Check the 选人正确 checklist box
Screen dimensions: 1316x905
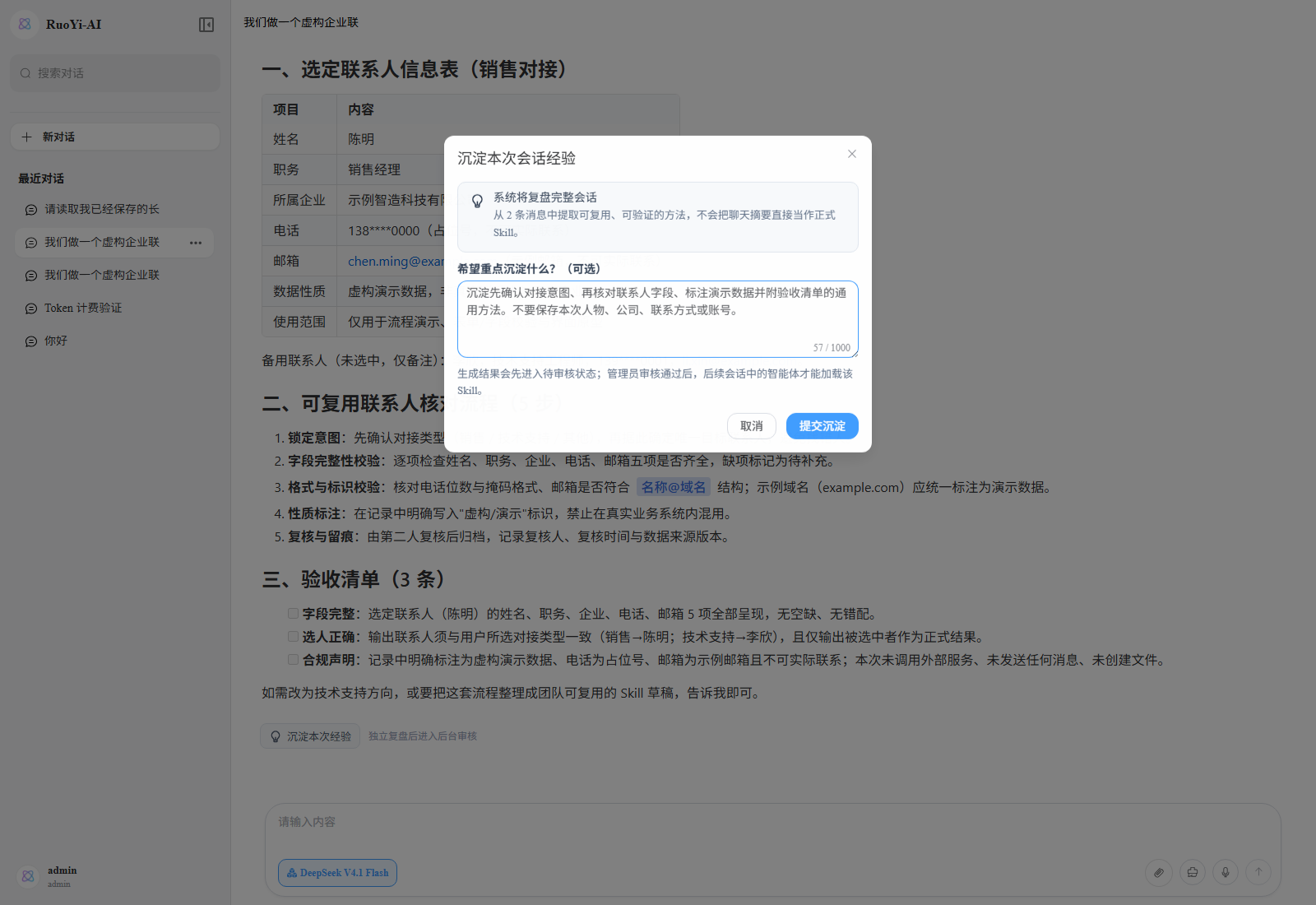point(293,636)
